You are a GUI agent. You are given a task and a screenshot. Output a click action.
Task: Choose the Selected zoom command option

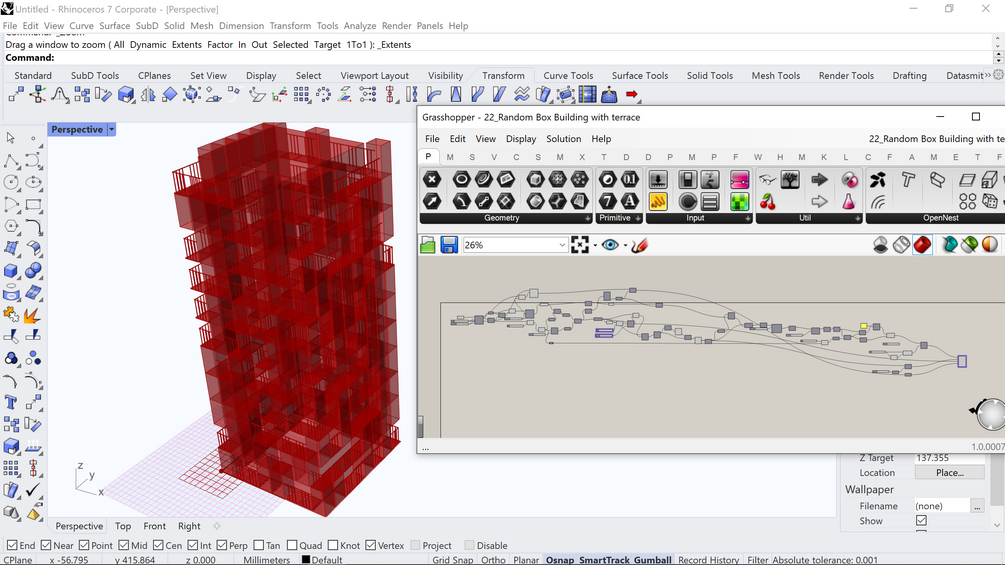[x=290, y=44]
